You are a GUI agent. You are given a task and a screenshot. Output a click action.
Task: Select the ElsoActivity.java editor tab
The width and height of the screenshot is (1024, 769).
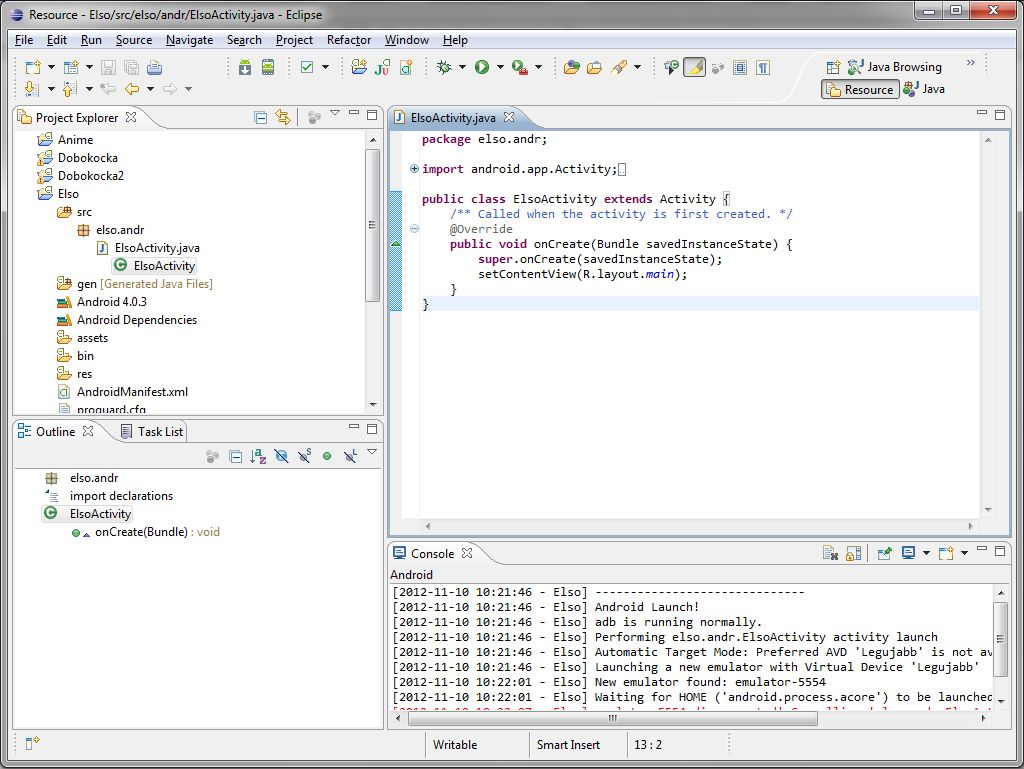pos(453,118)
